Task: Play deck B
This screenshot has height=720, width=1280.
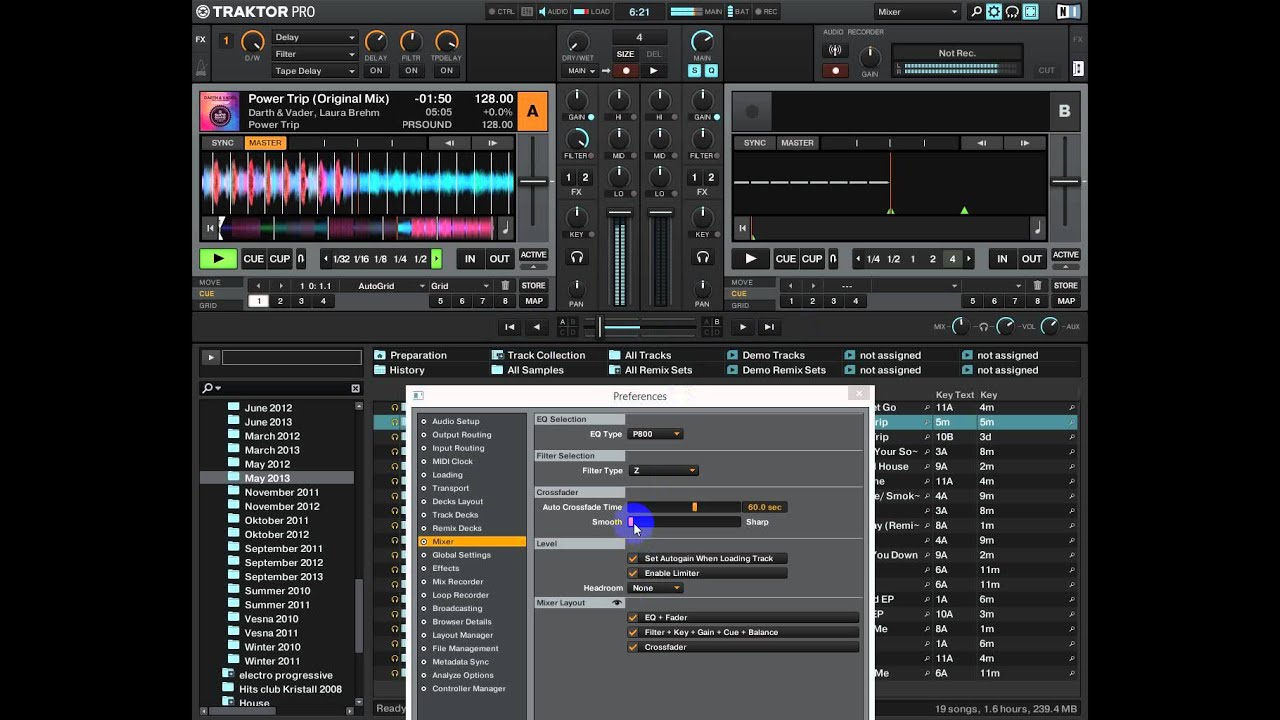Action: coord(750,259)
